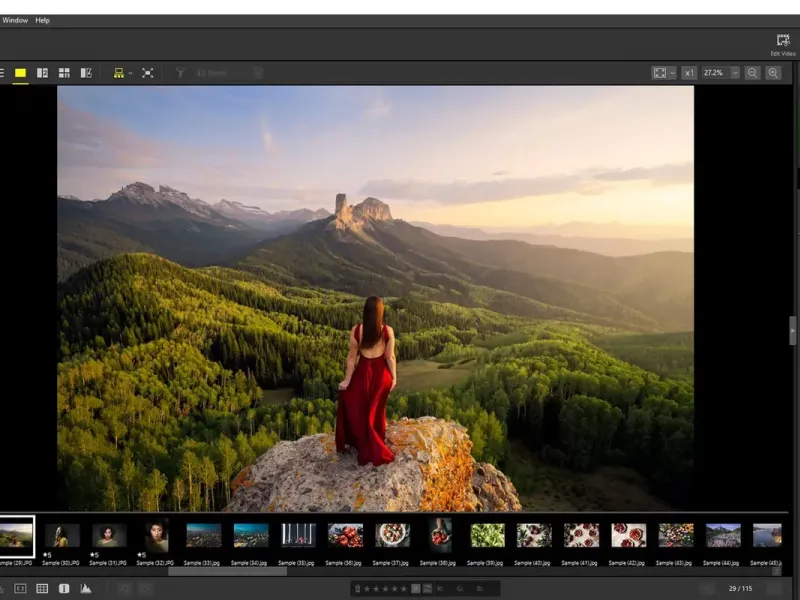Open the Help menu
The width and height of the screenshot is (800, 600).
42,20
